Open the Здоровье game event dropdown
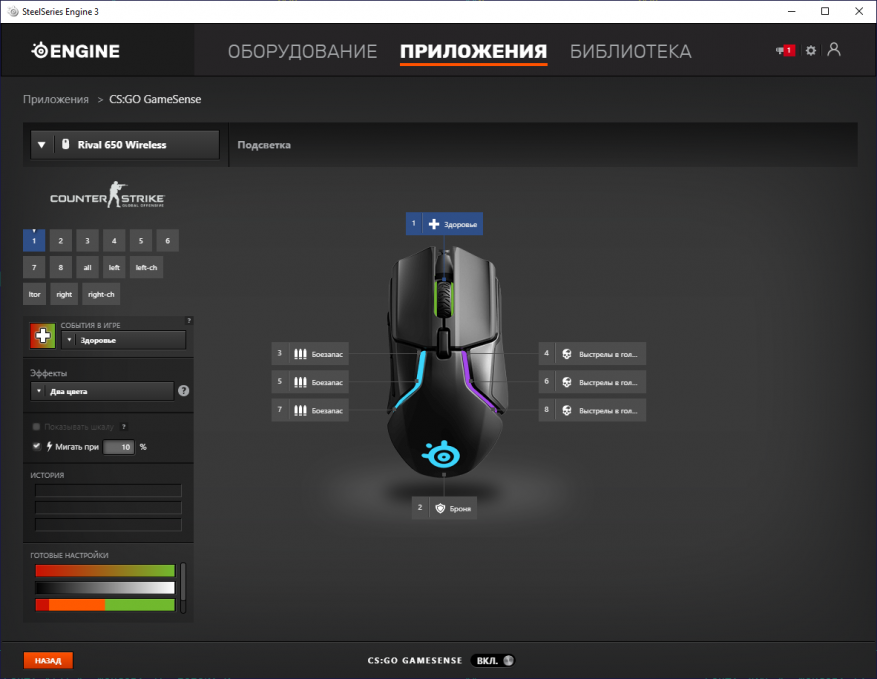Viewport: 877px width, 679px height. coord(124,340)
